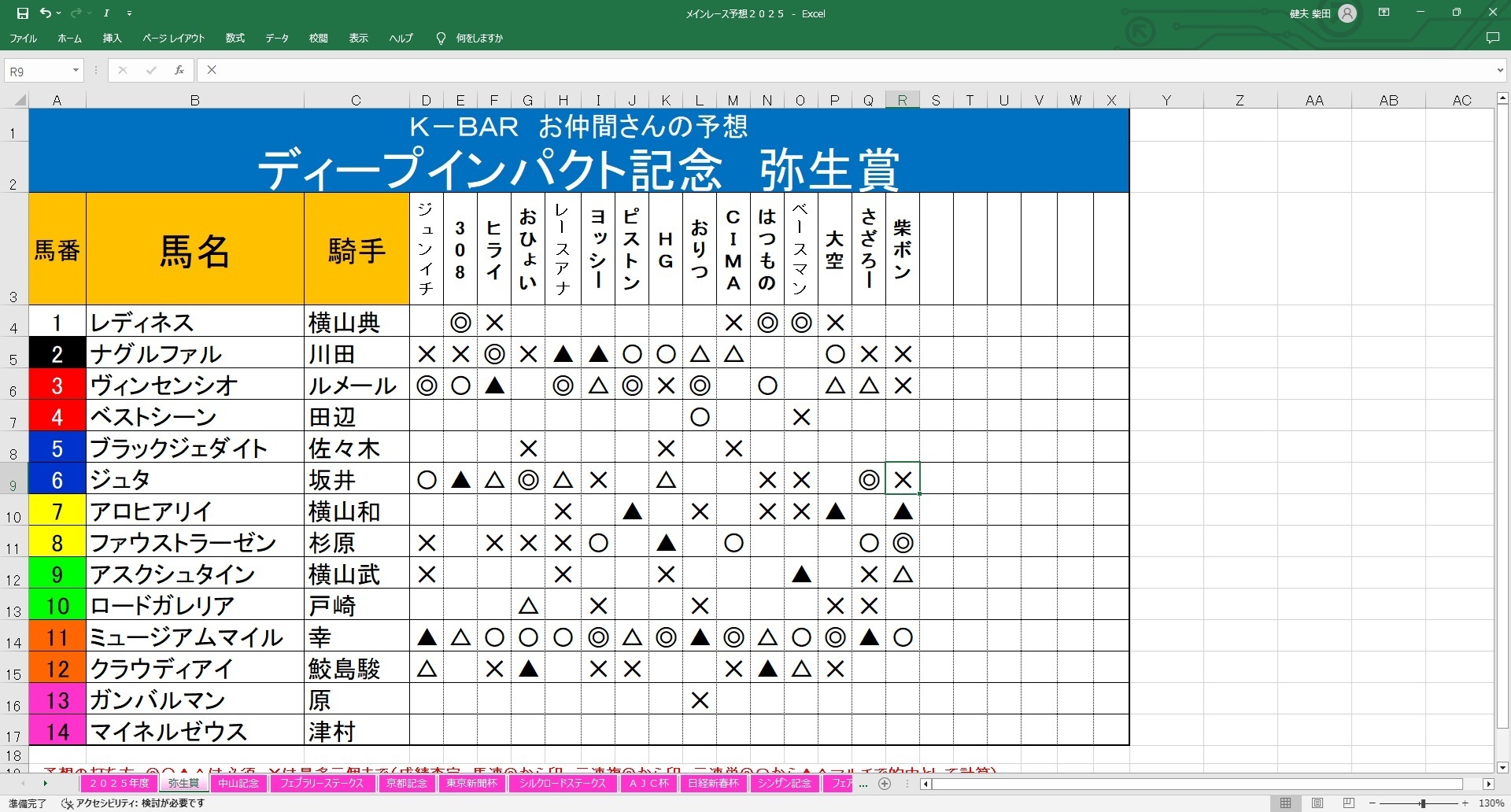
Task: Switch to the 弥生賞 sheet tab
Action: [183, 784]
